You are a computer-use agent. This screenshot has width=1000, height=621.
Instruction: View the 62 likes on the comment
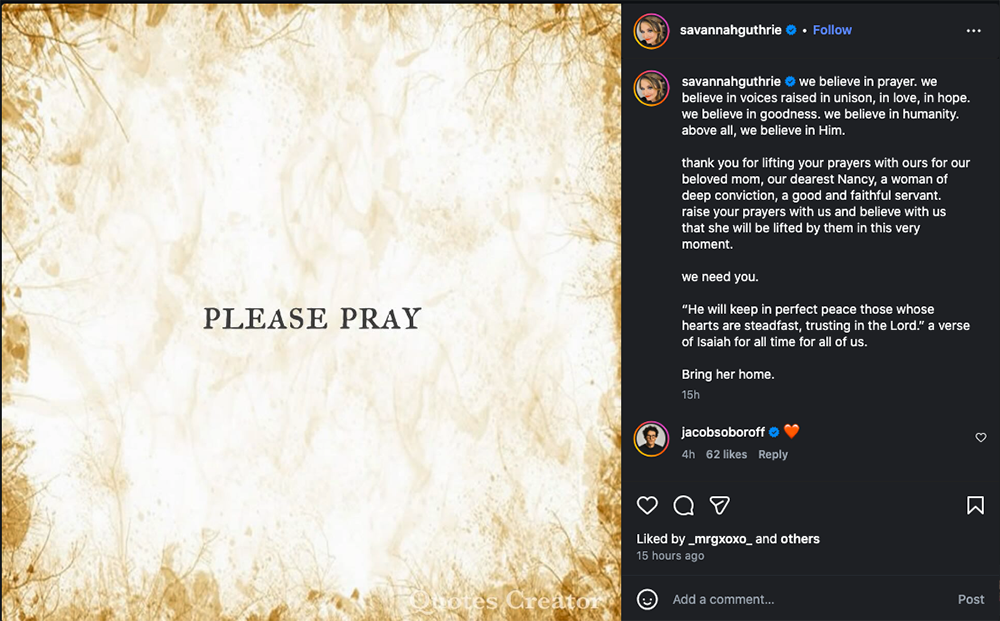(x=726, y=454)
